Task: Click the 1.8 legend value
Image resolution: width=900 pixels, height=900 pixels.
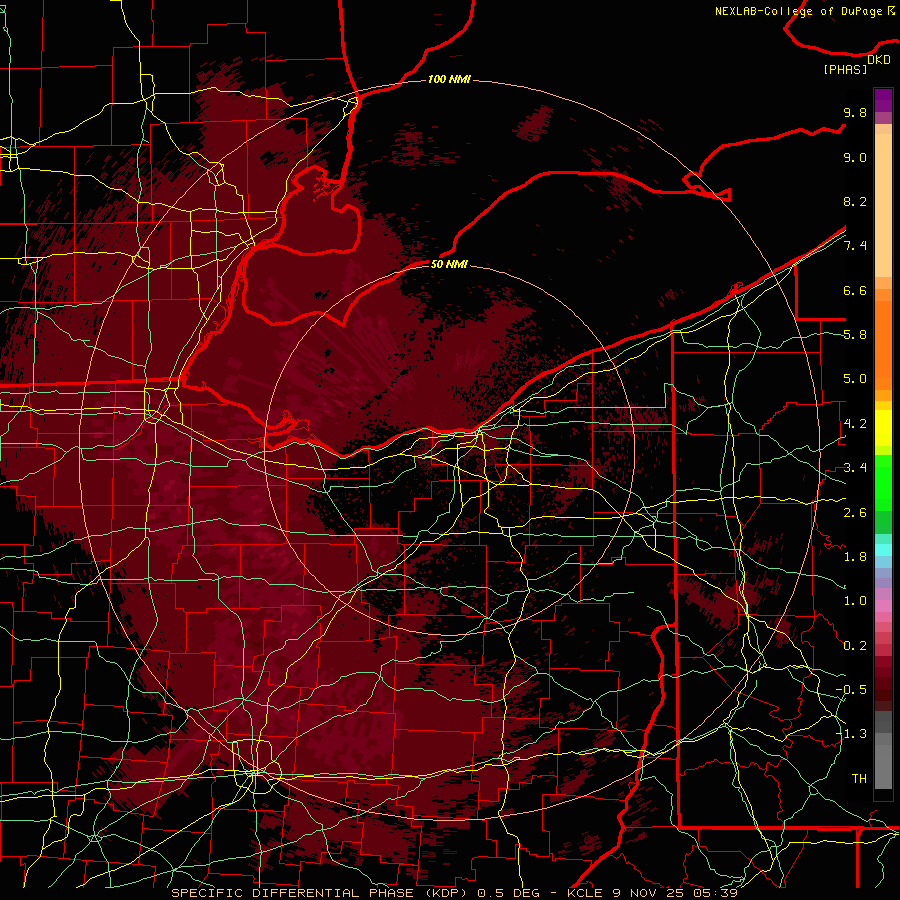Action: pyautogui.click(x=855, y=557)
